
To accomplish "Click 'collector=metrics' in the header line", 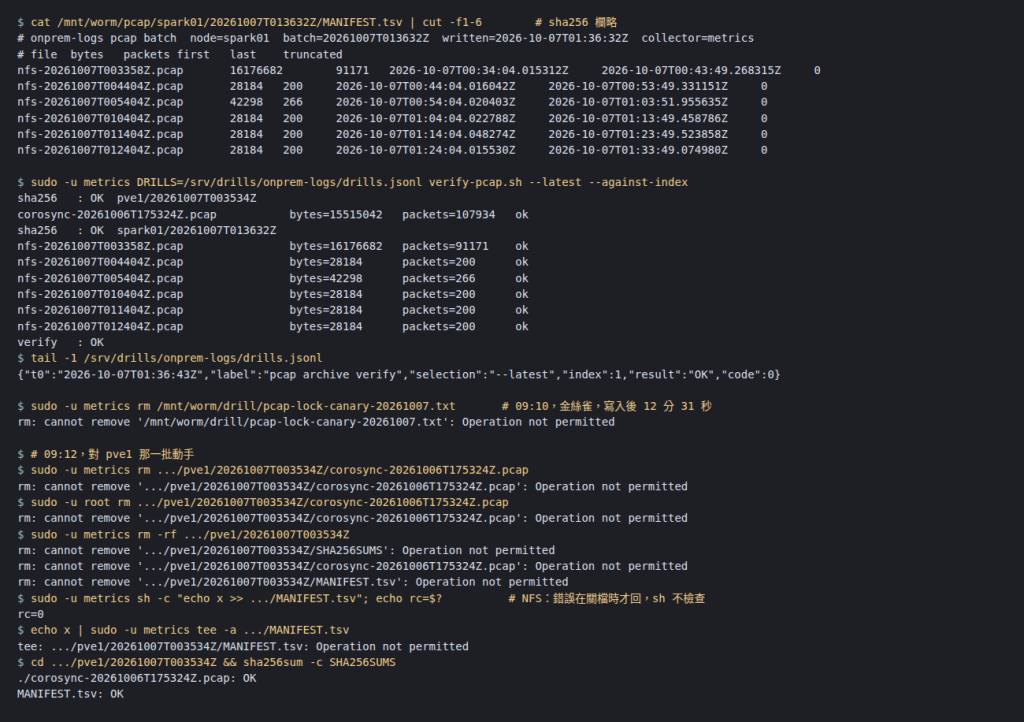I will [x=697, y=38].
